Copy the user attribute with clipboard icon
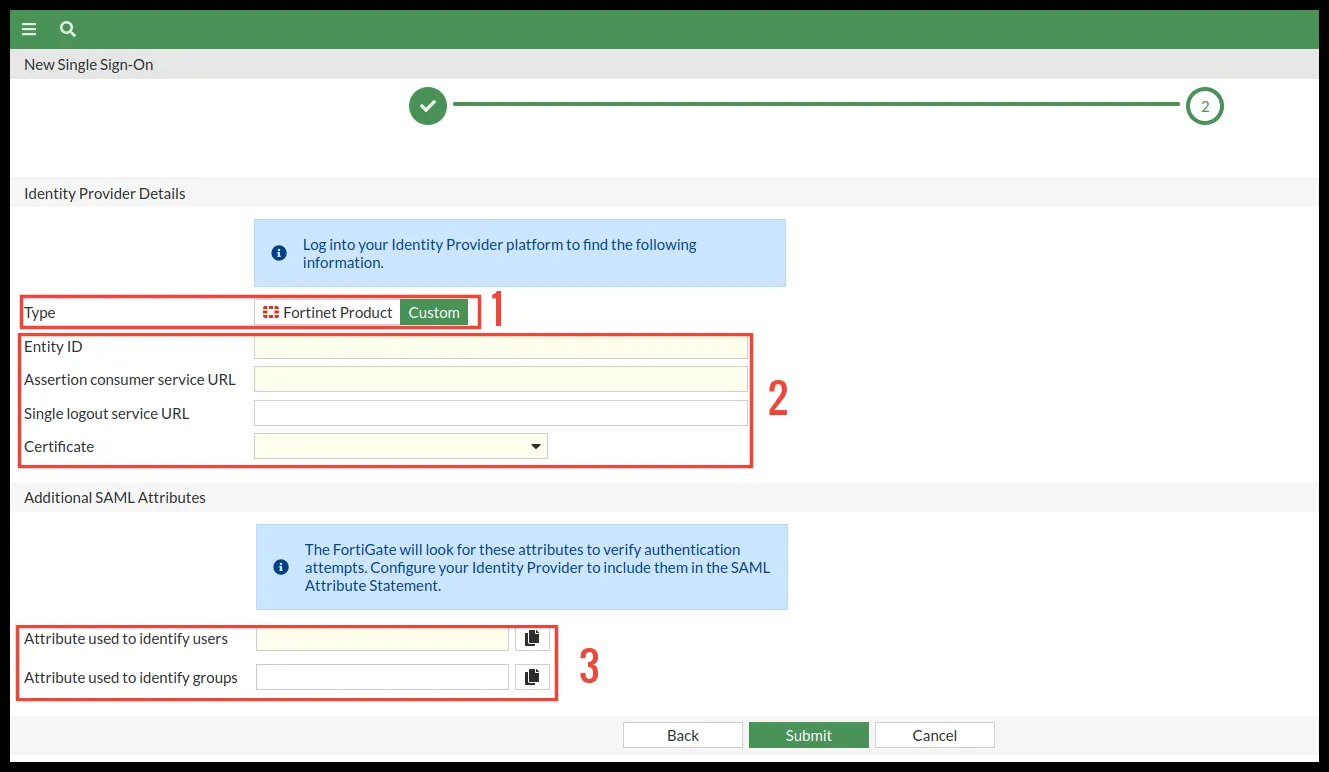 coord(532,639)
